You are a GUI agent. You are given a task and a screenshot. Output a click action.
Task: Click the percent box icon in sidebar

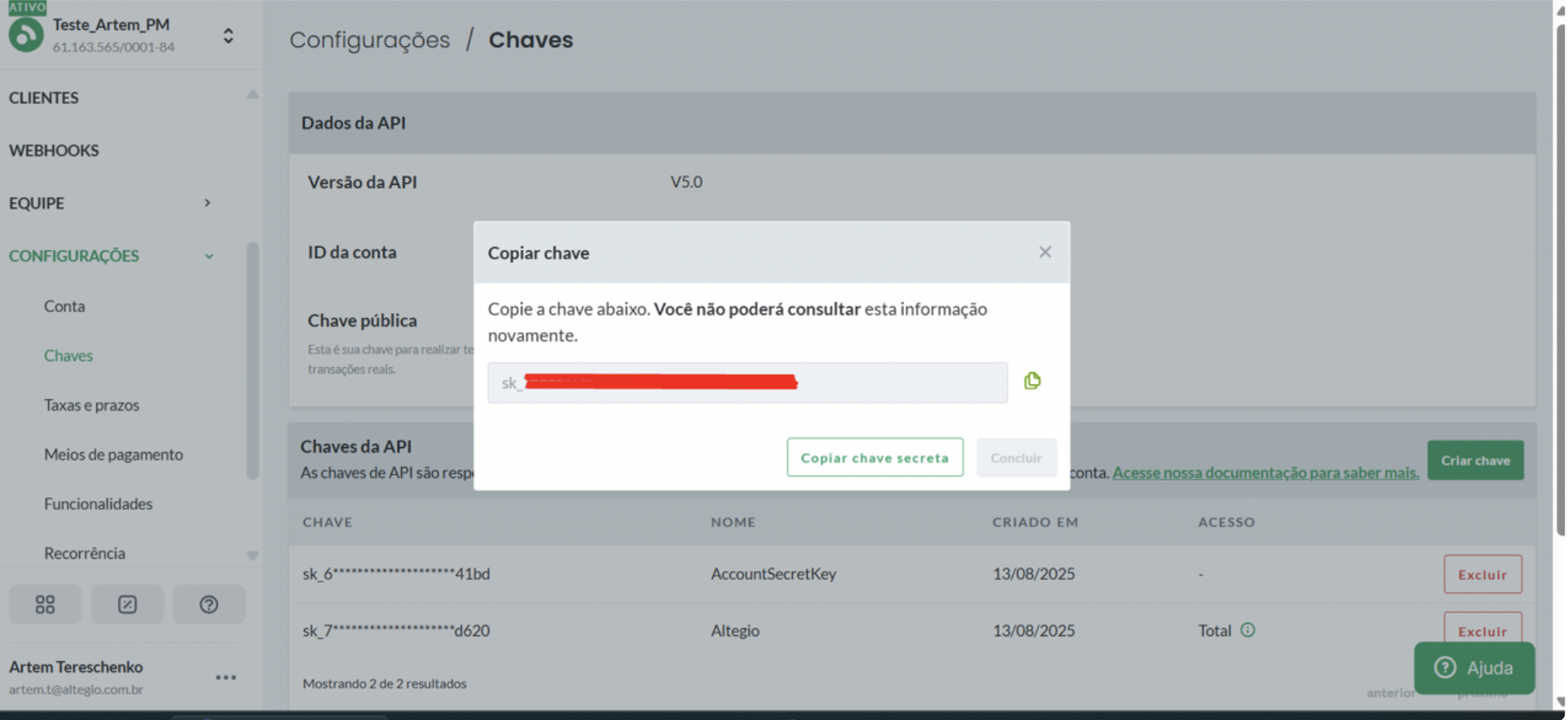pos(127,604)
